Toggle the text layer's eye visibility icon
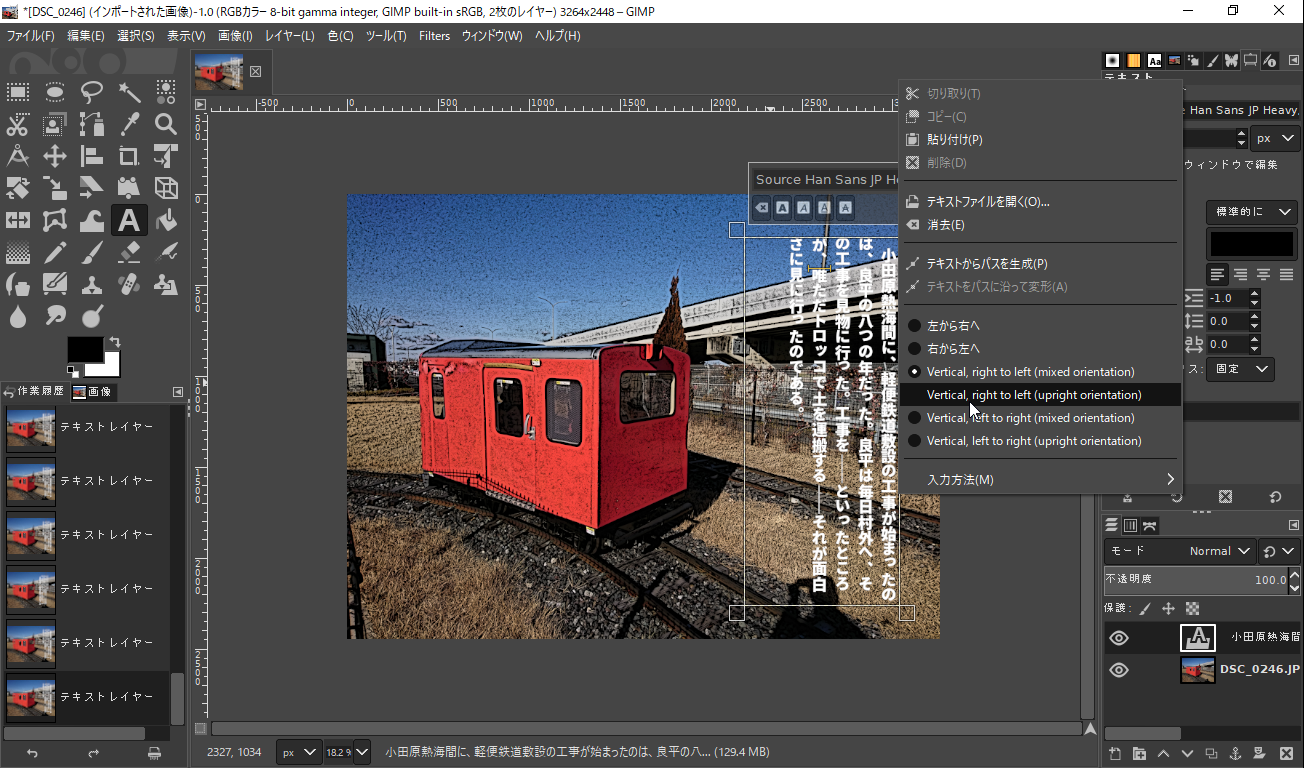Screen dimensions: 1304x768 point(1119,638)
